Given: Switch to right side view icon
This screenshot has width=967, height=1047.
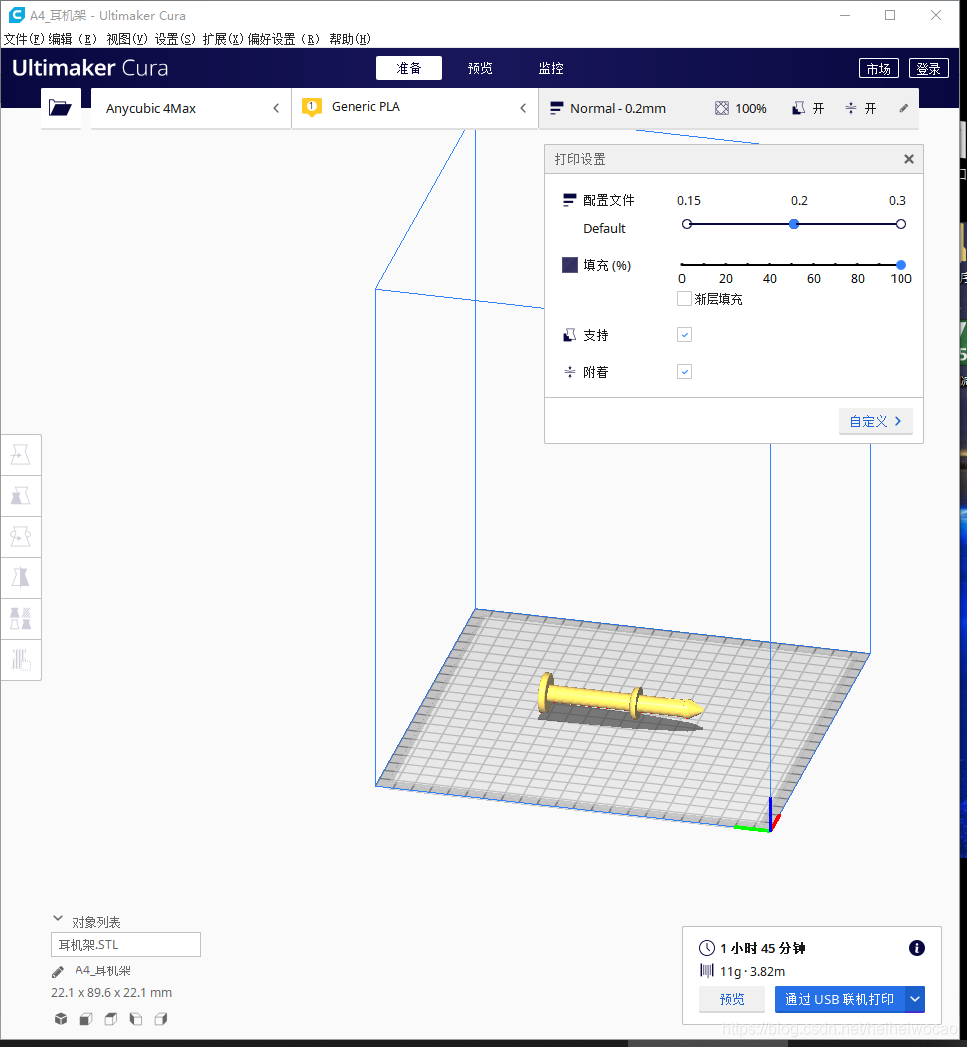Looking at the screenshot, I should pyautogui.click(x=160, y=1019).
